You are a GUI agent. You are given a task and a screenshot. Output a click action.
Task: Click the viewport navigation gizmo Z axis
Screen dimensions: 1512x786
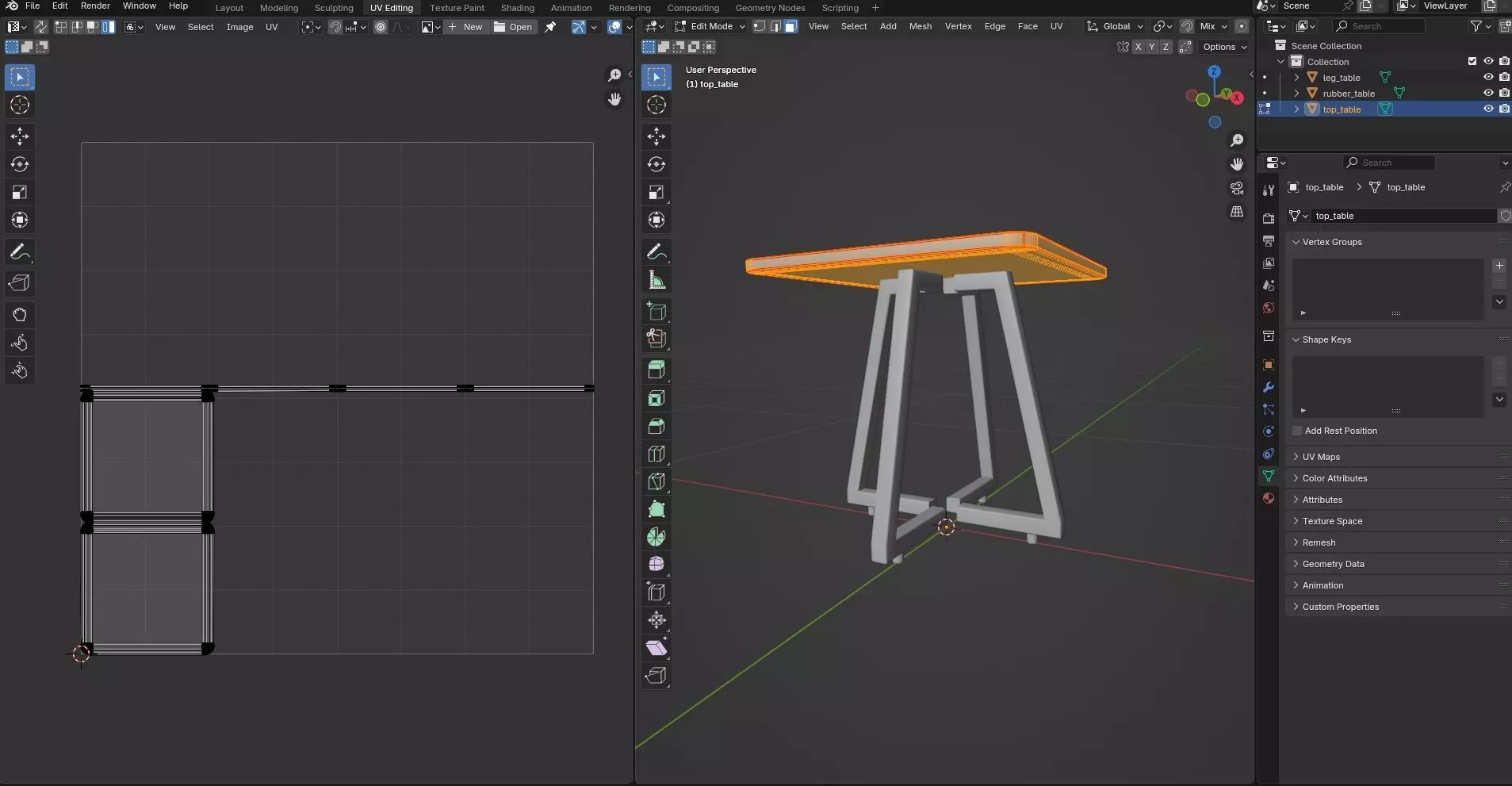1214,71
